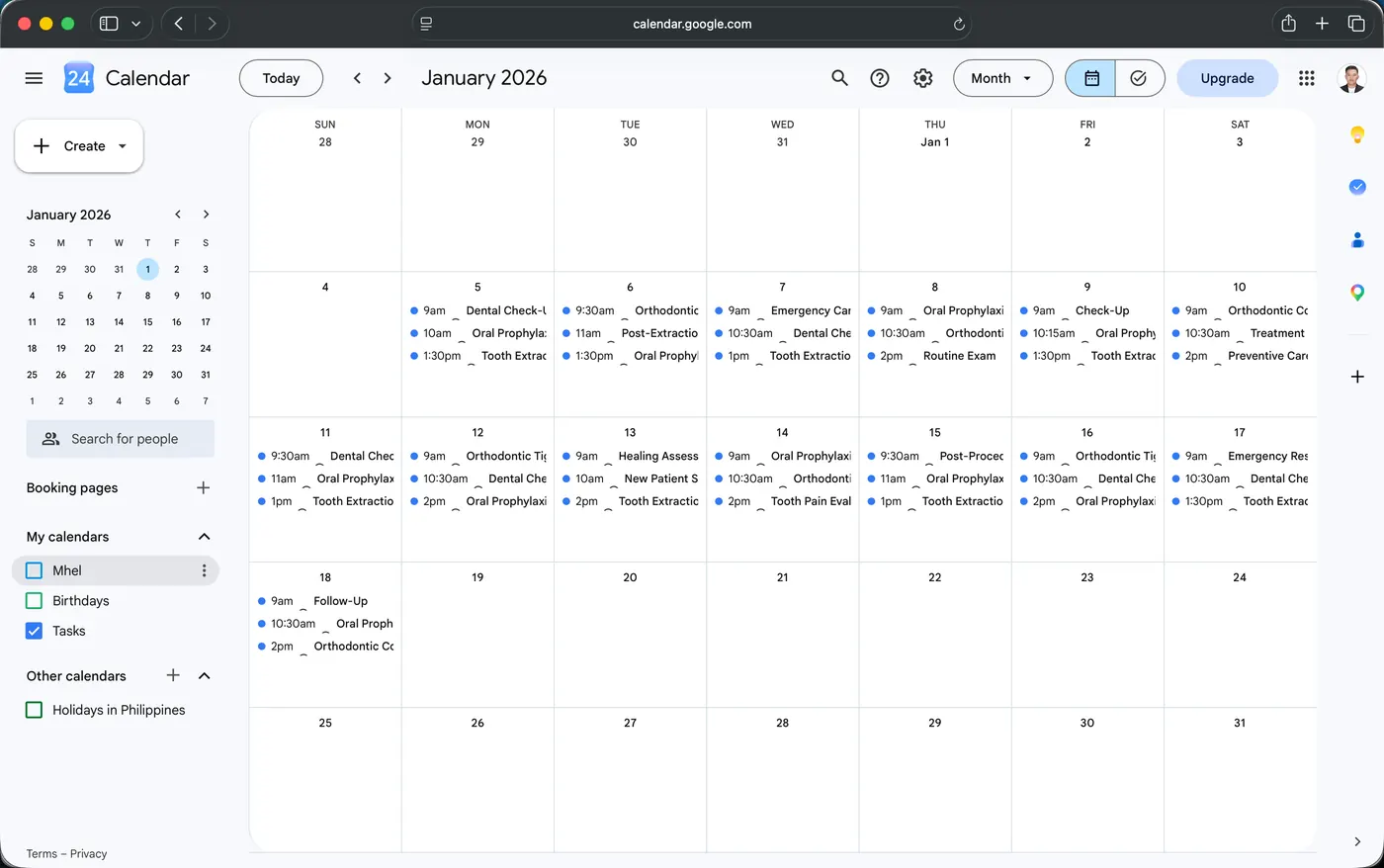Open the Privacy link
1384x868 pixels.
(88, 853)
